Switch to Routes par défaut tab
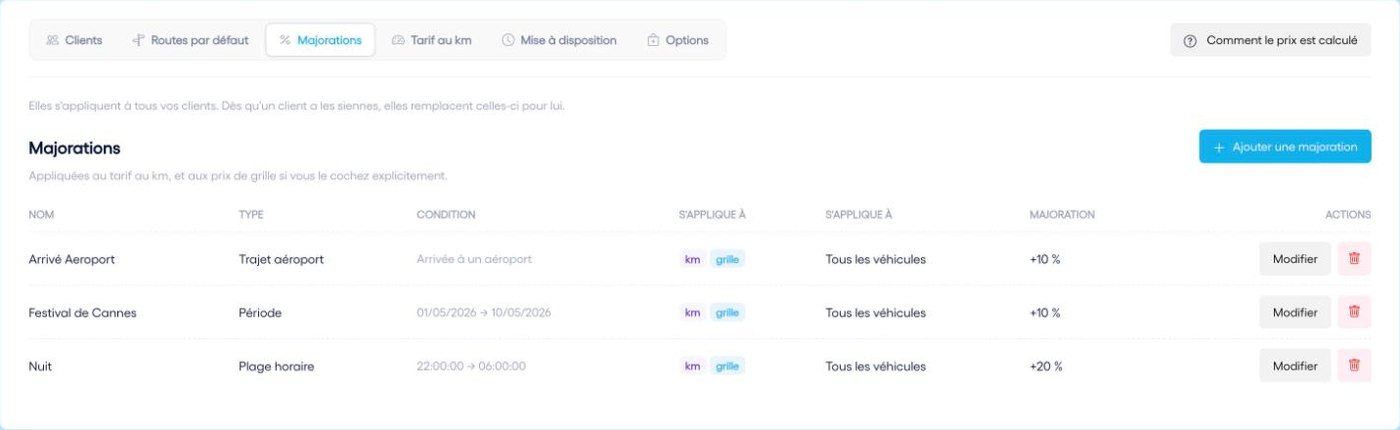The height and width of the screenshot is (430, 1400). 190,40
